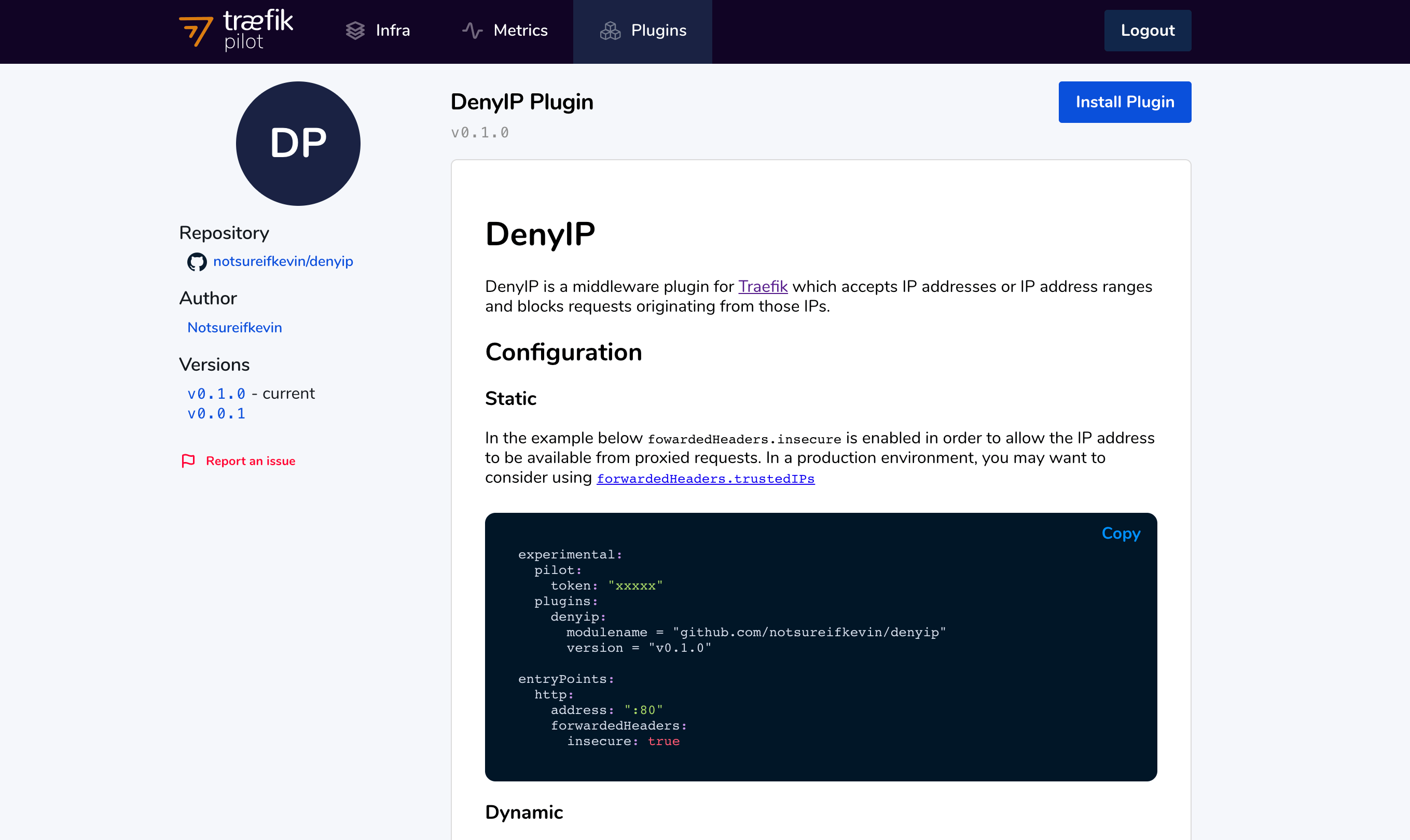Select version v0.0.1 in Versions

click(x=216, y=414)
